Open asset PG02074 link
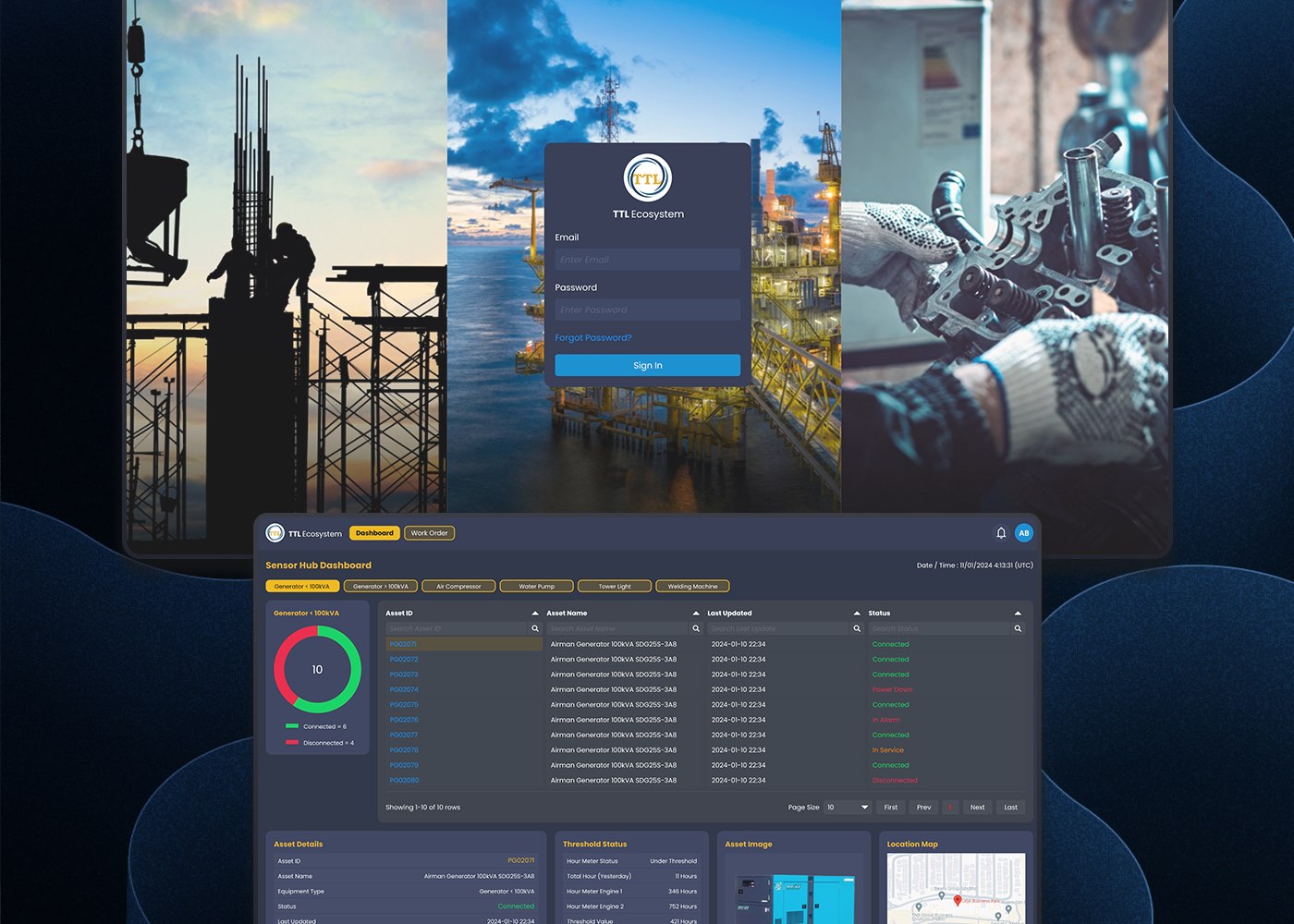 pos(404,690)
